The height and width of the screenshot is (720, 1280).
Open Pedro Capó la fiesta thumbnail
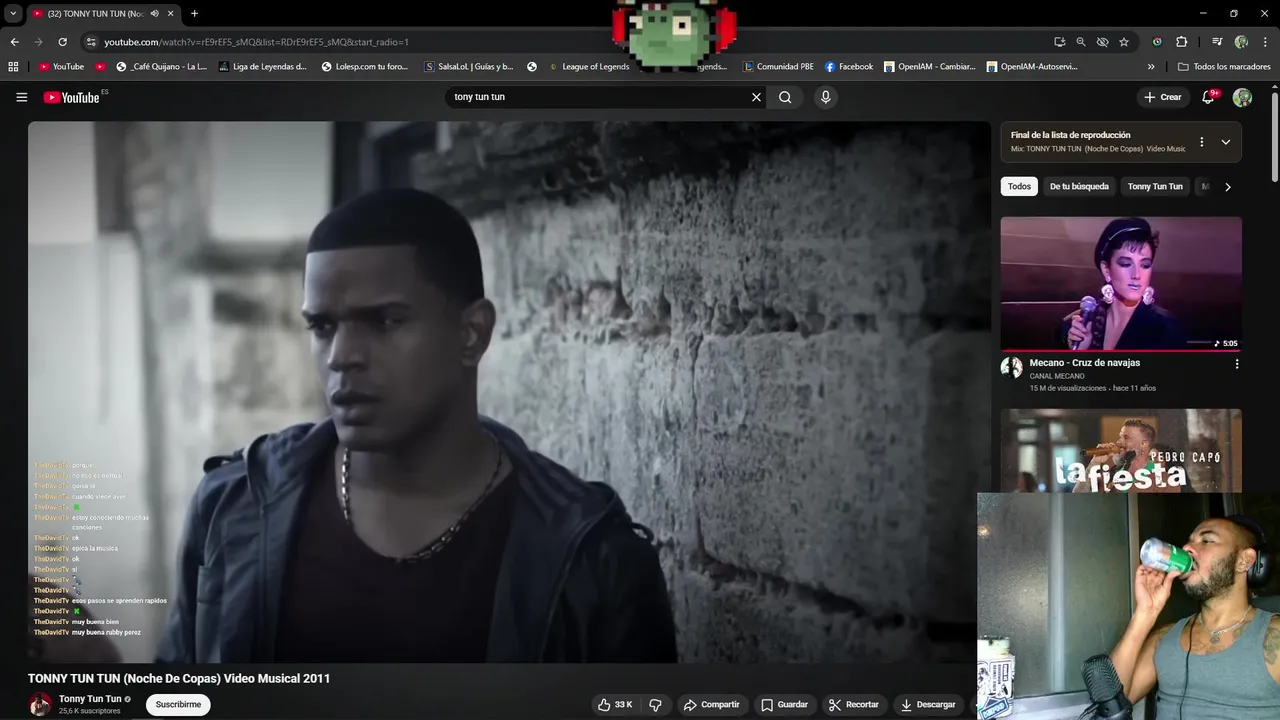pyautogui.click(x=1121, y=450)
